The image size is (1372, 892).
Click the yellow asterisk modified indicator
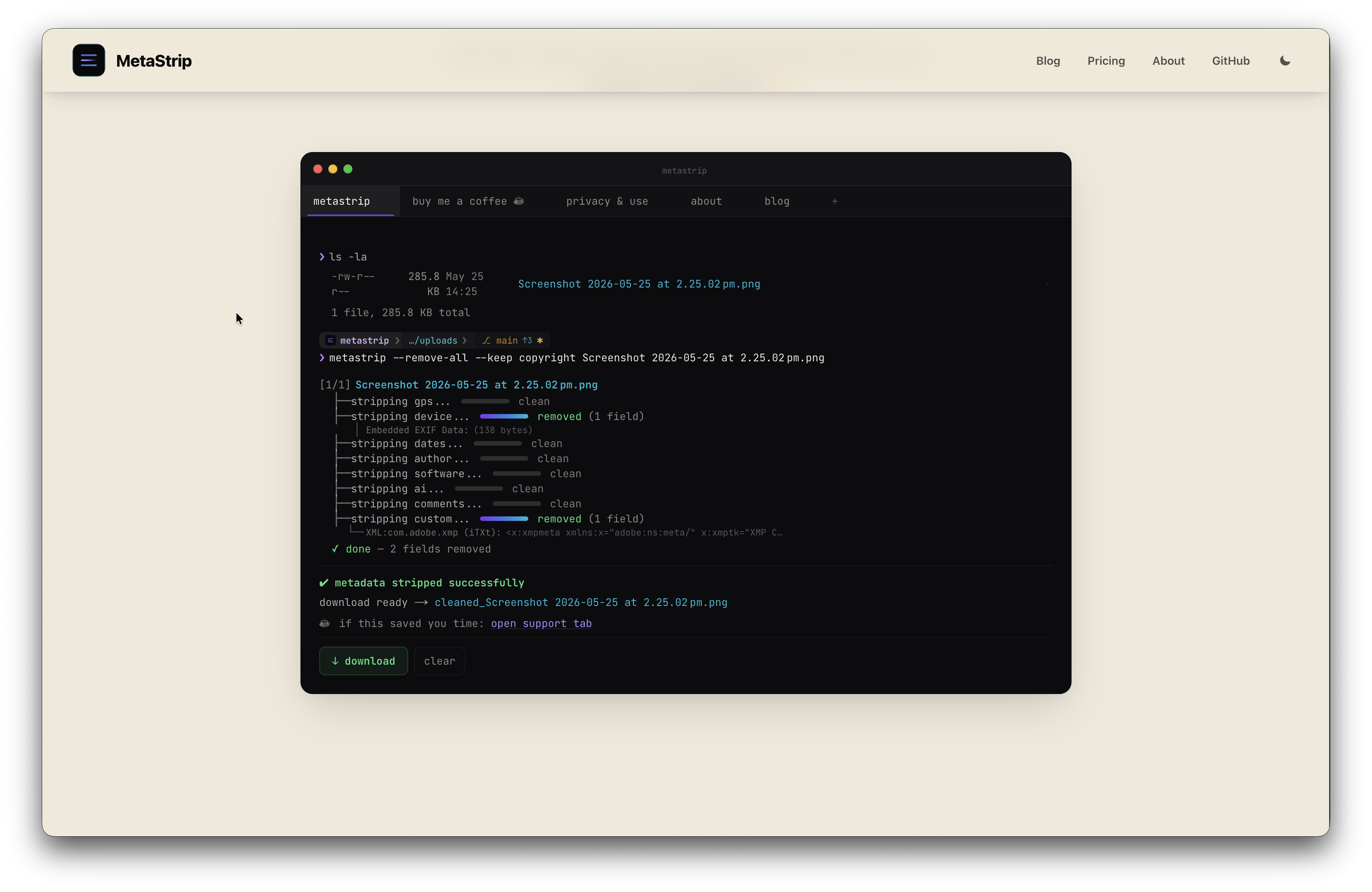tap(540, 341)
